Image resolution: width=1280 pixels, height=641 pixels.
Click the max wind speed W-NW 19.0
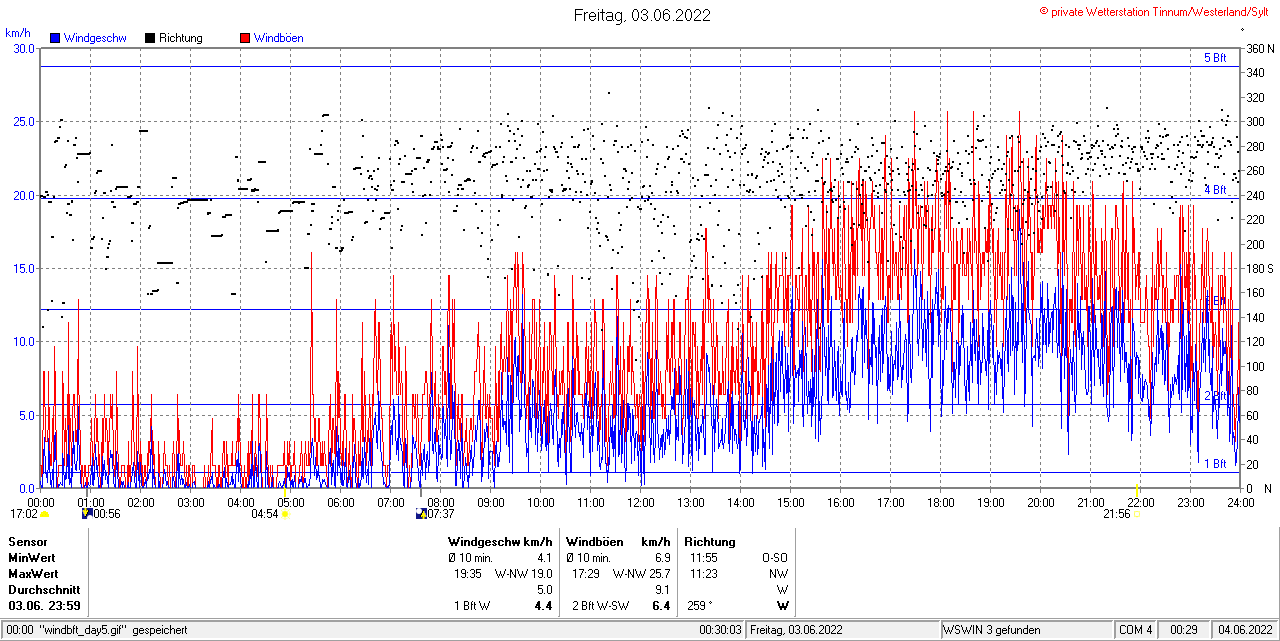coord(523,574)
